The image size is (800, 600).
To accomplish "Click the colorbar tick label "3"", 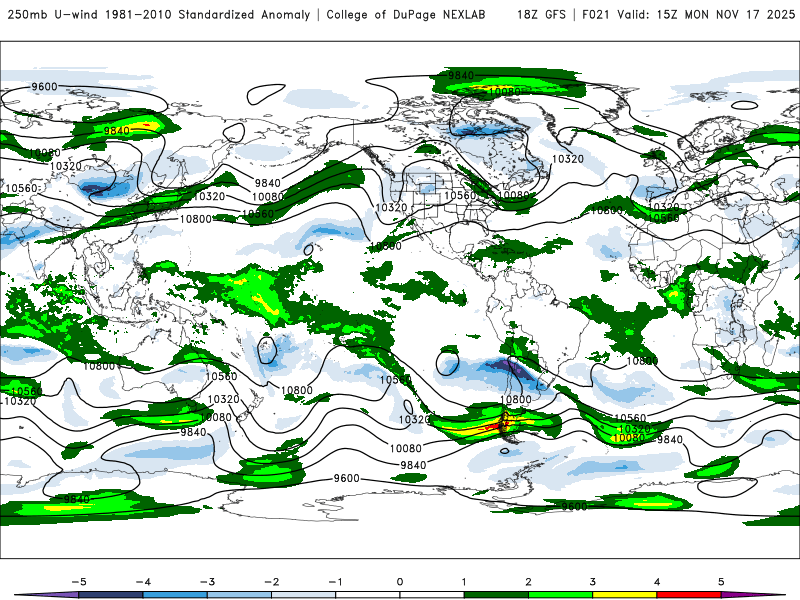I will [593, 582].
